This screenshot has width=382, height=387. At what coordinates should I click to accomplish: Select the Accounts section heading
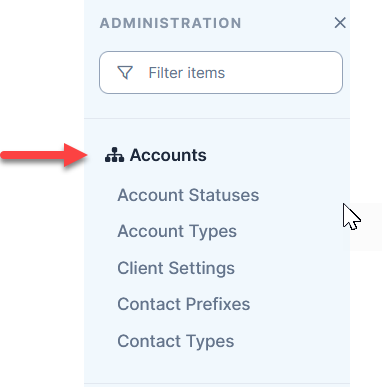pos(168,155)
